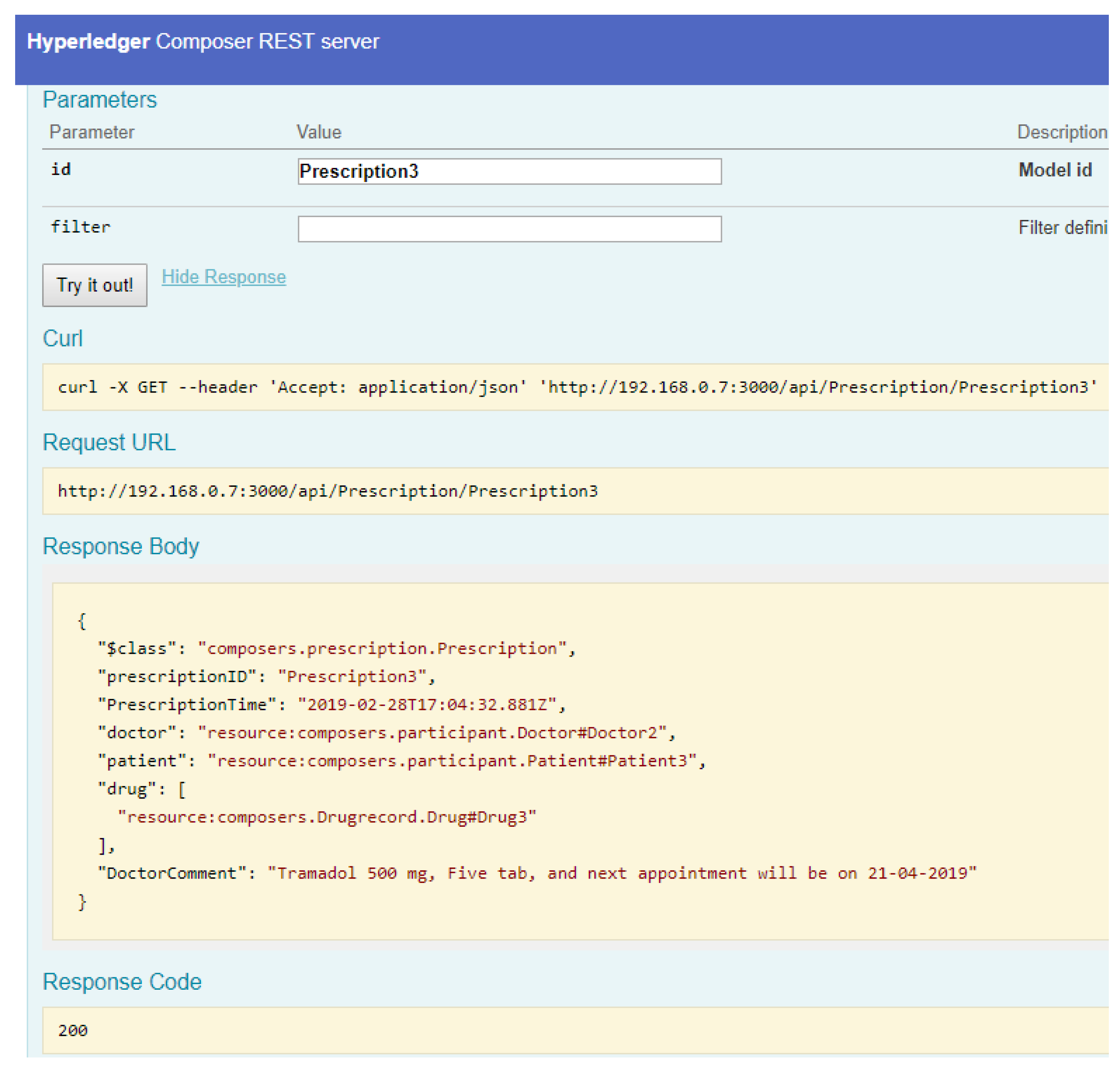
Task: Click the Parameter column header
Action: pyautogui.click(x=92, y=132)
